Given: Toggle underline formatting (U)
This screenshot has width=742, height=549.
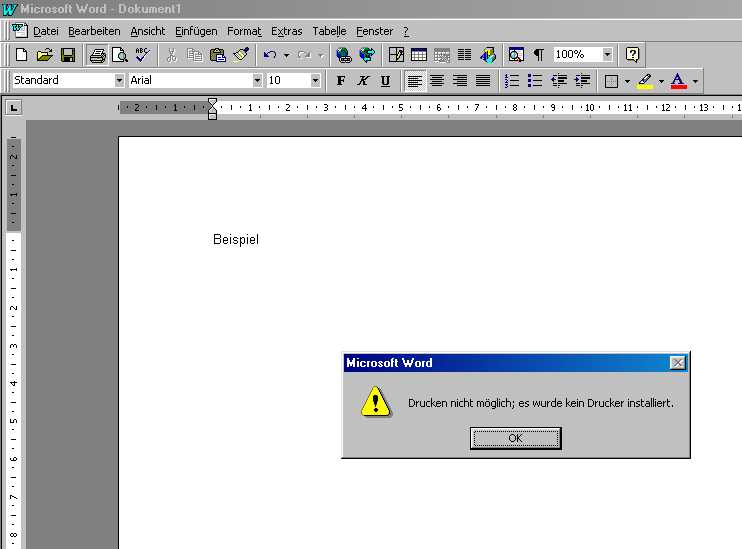Looking at the screenshot, I should [x=386, y=81].
